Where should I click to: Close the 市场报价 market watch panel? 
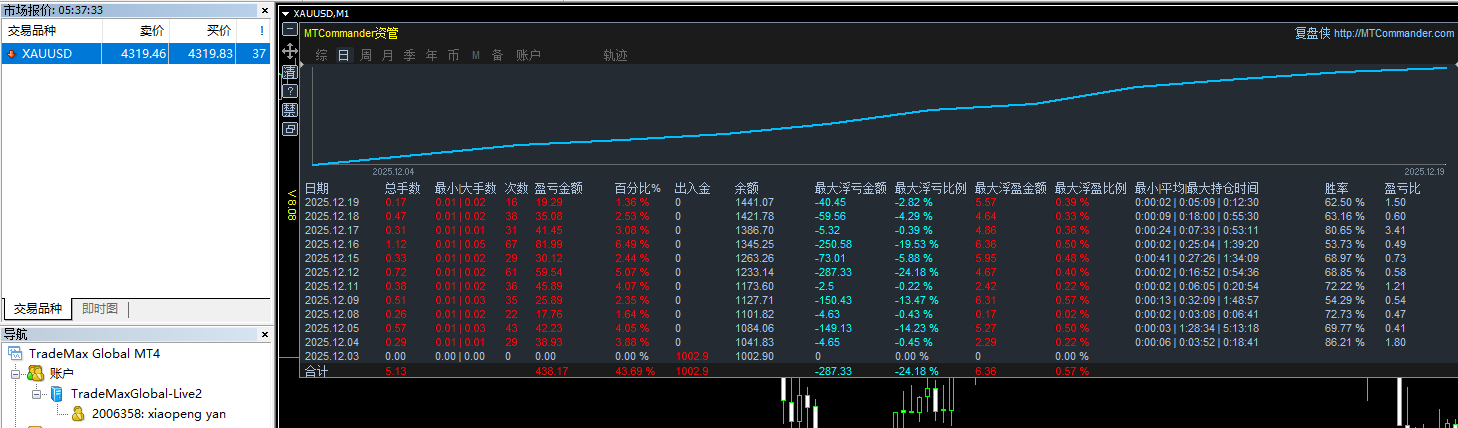[x=265, y=9]
